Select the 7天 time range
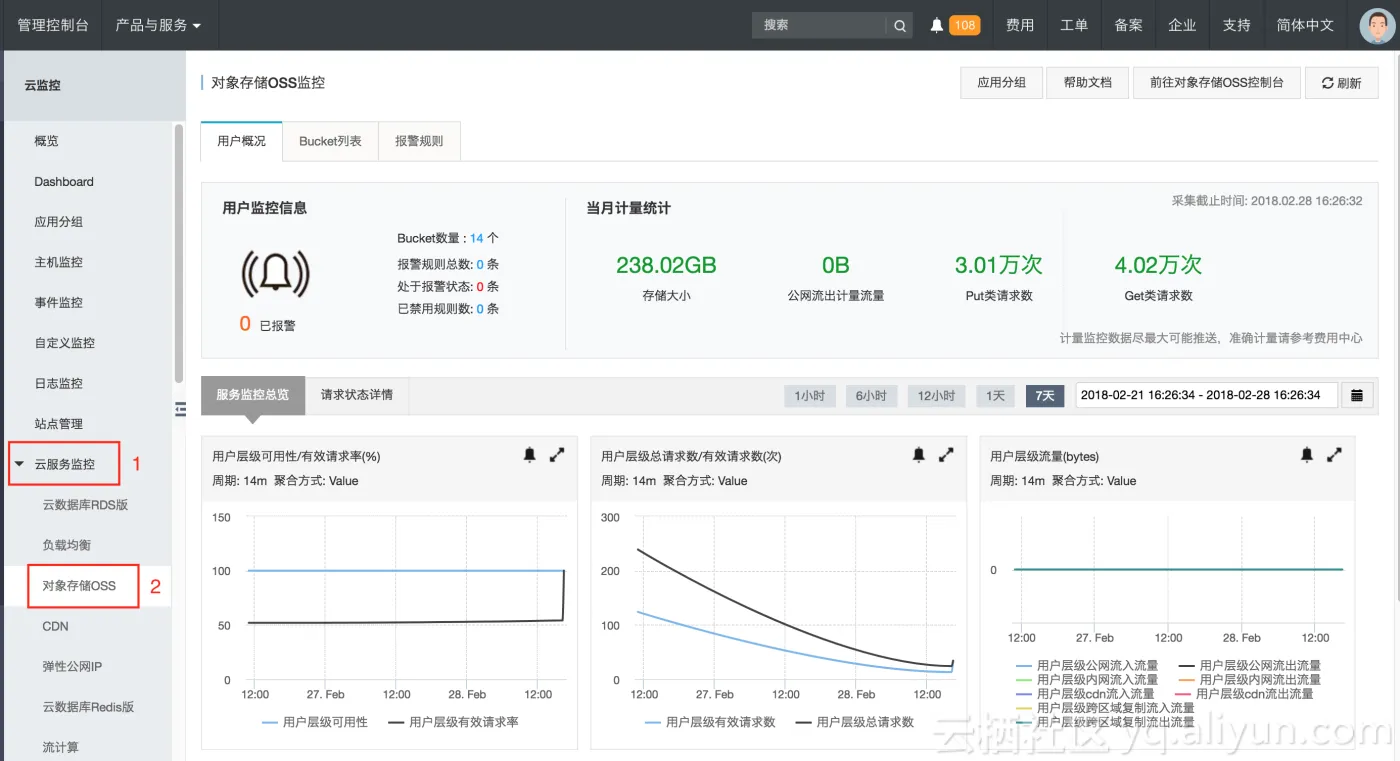 tap(1045, 396)
